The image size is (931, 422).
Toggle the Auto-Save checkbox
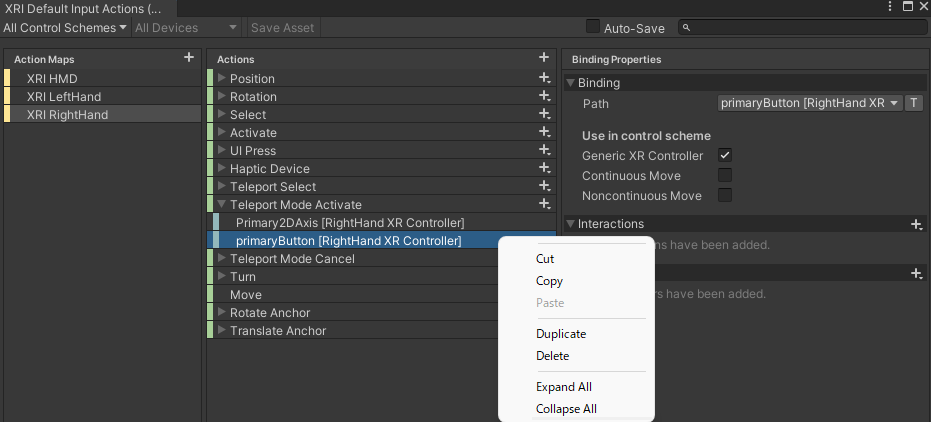point(593,27)
